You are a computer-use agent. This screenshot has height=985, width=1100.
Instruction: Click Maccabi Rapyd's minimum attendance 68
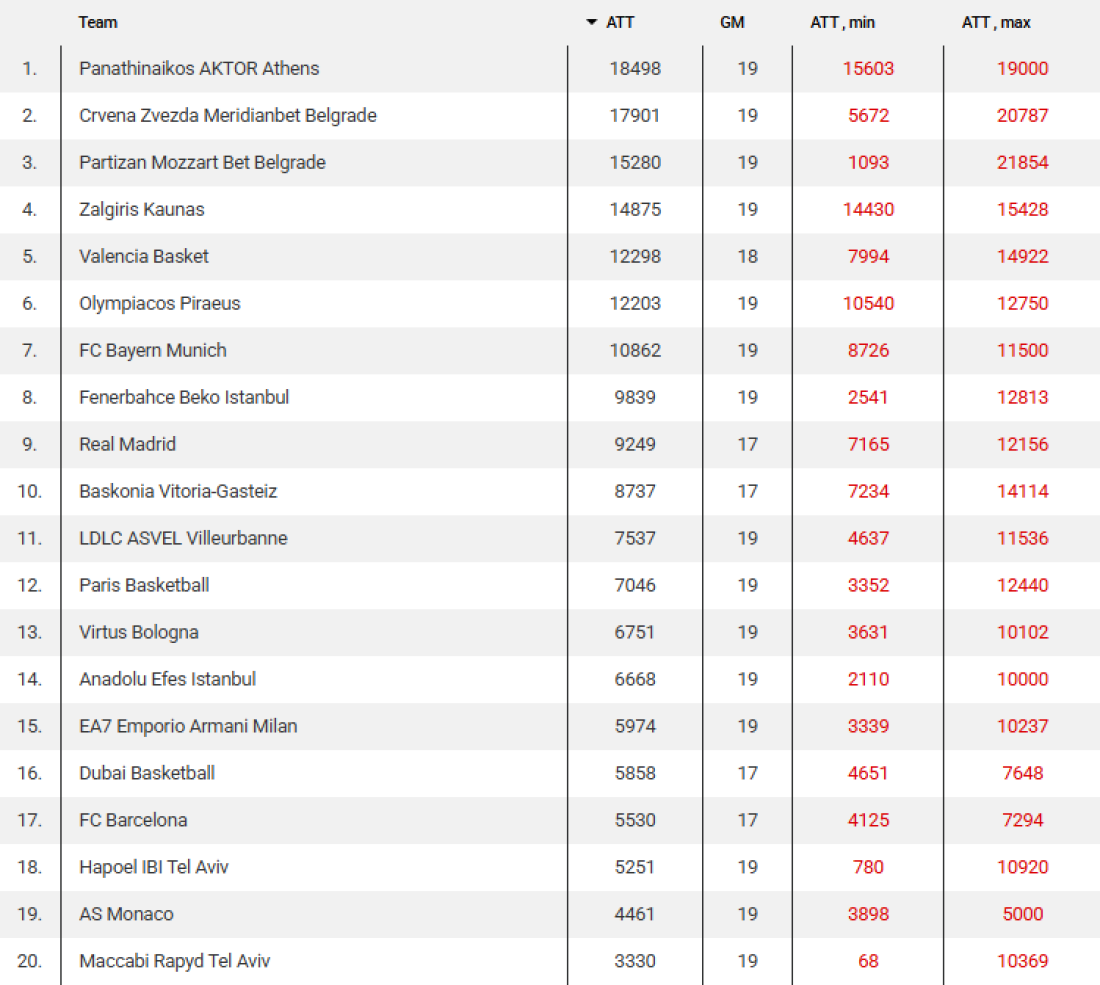tap(868, 962)
